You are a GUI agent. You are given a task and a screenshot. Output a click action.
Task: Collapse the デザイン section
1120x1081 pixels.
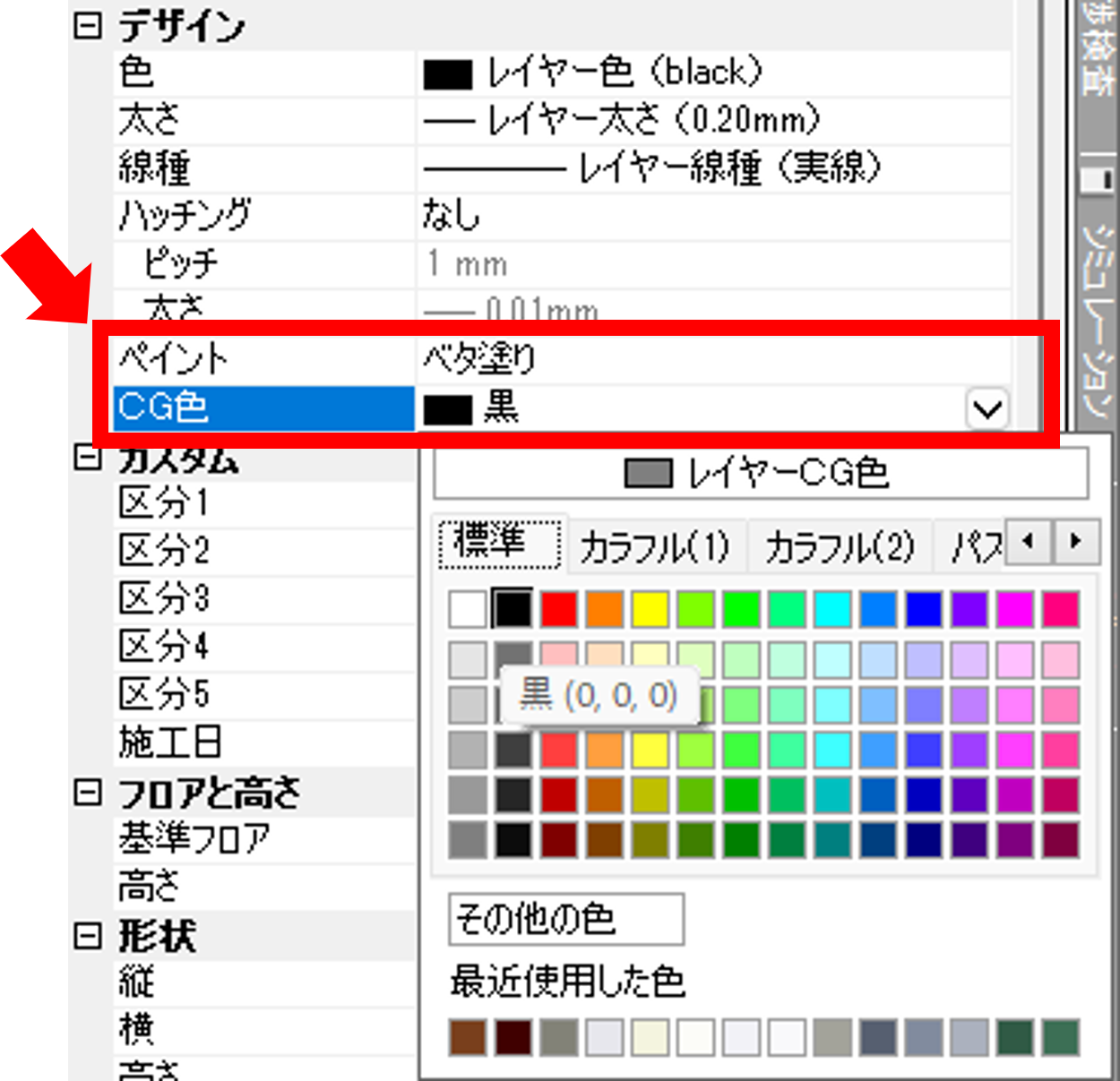click(x=88, y=26)
